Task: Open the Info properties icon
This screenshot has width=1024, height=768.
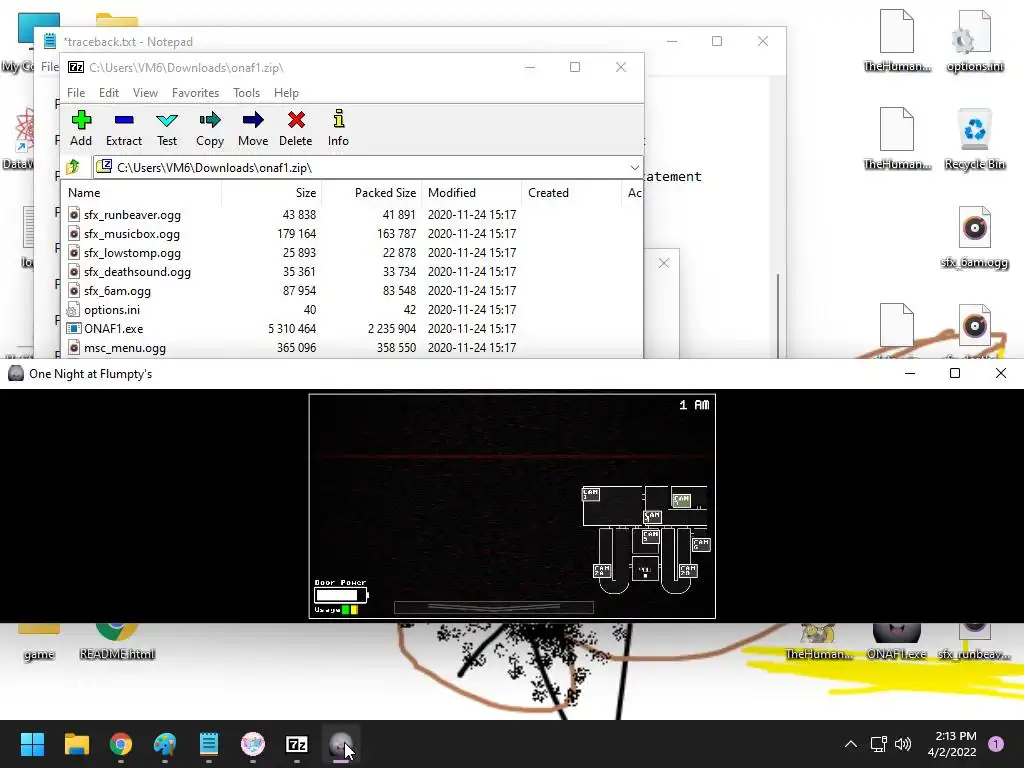Action: tap(338, 128)
